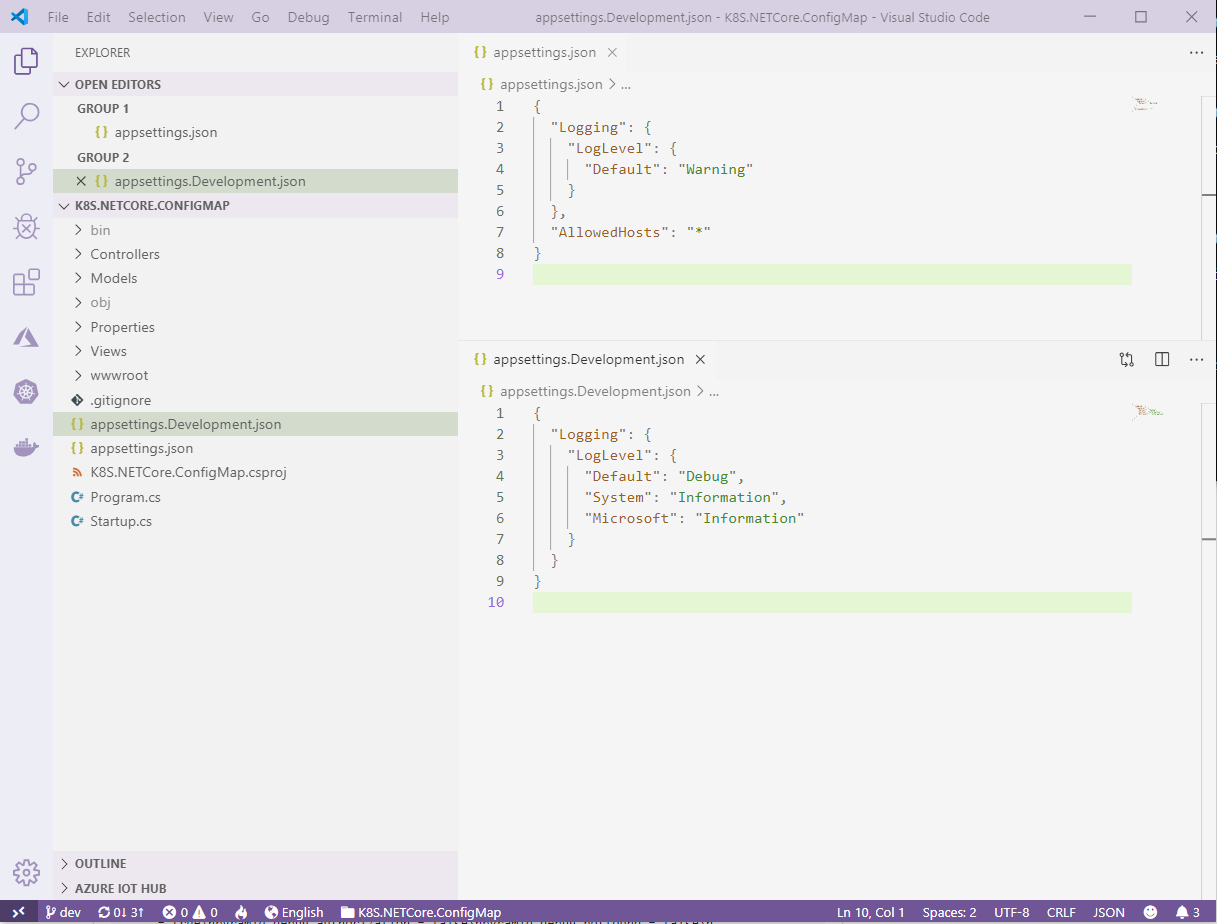Close the appsettings.json tab

click(x=612, y=52)
